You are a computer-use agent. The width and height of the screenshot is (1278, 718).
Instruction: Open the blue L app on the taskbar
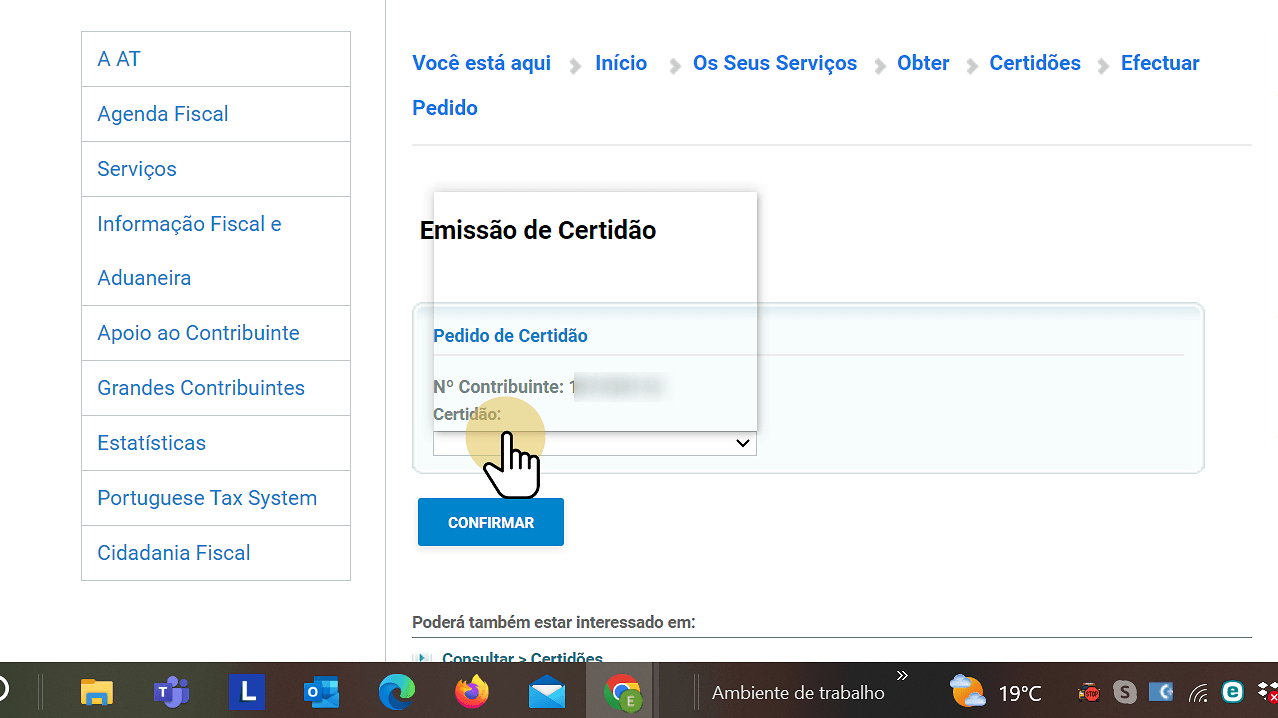pos(247,692)
